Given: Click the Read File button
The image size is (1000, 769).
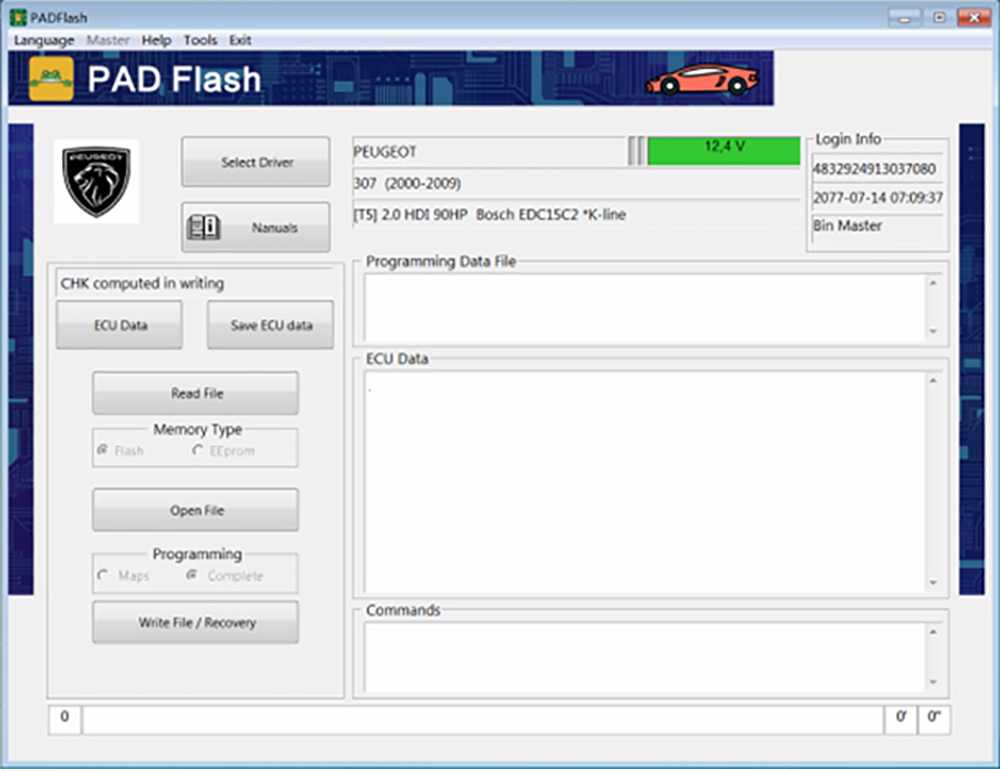Looking at the screenshot, I should click(x=195, y=393).
